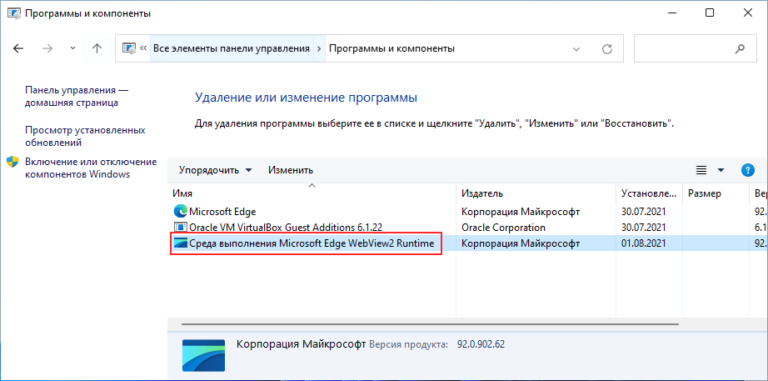Minimize the Программы и компоненты window

671,13
